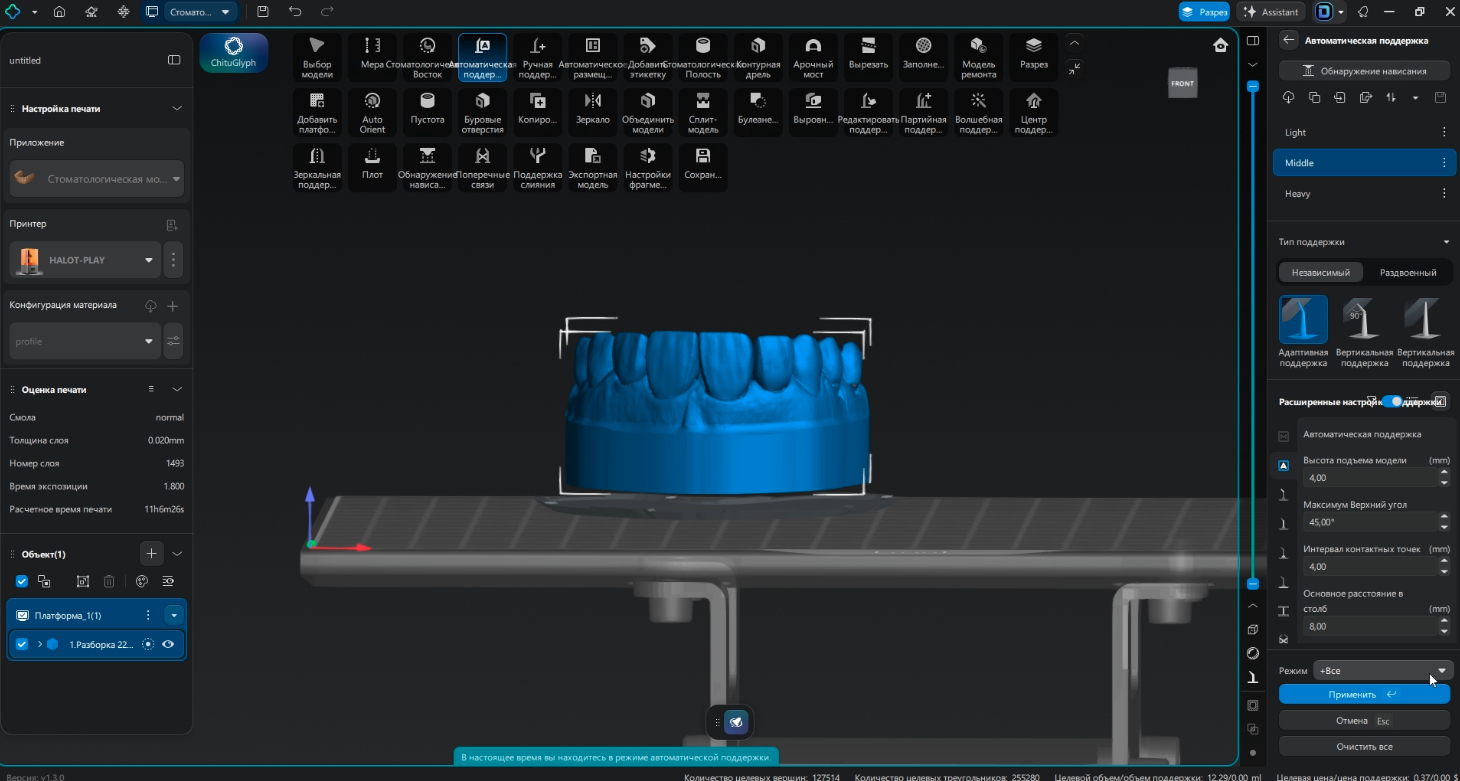Select the Heavy support preset

1364,194
